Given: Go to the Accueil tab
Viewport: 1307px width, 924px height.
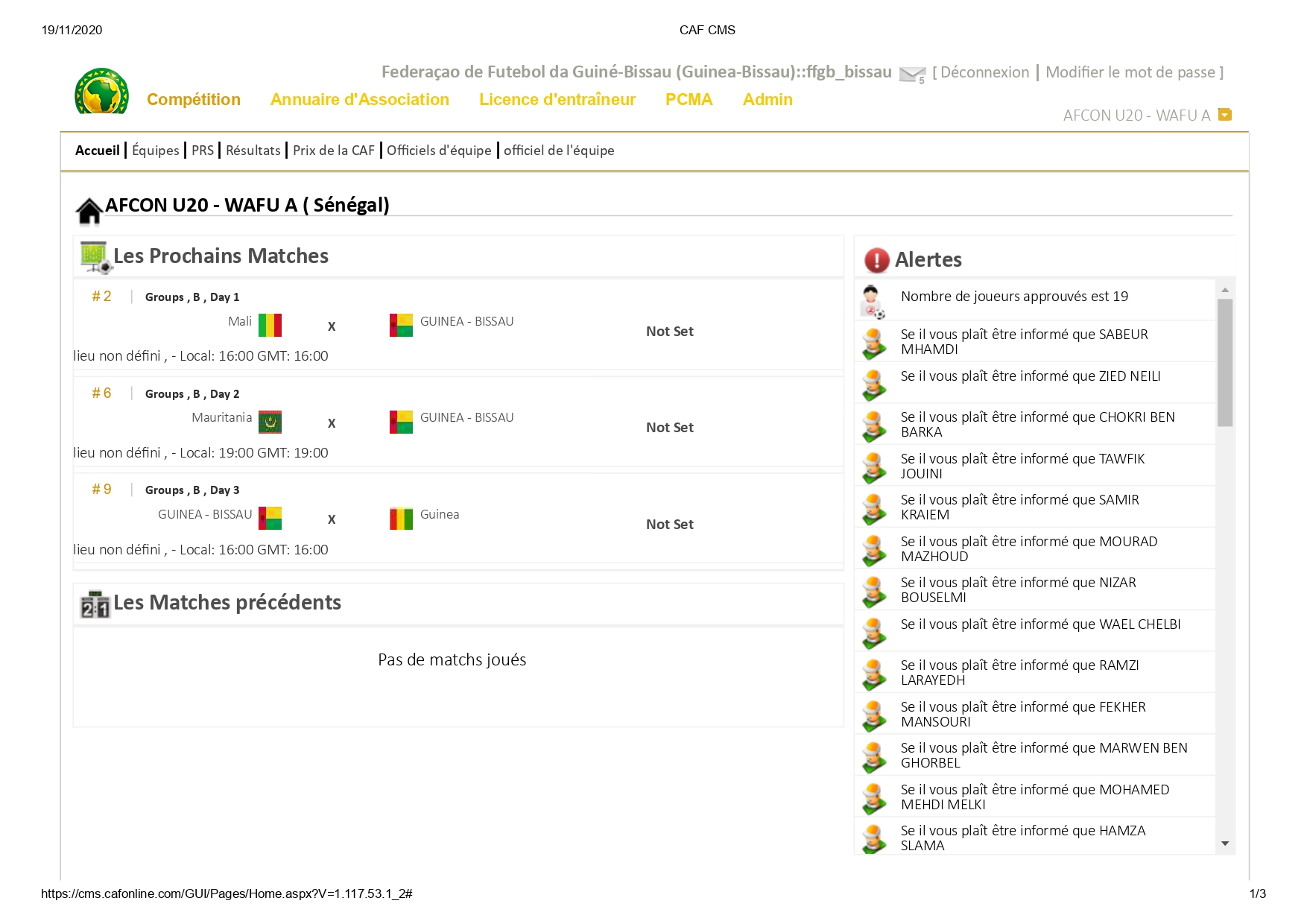Looking at the screenshot, I should click(98, 151).
